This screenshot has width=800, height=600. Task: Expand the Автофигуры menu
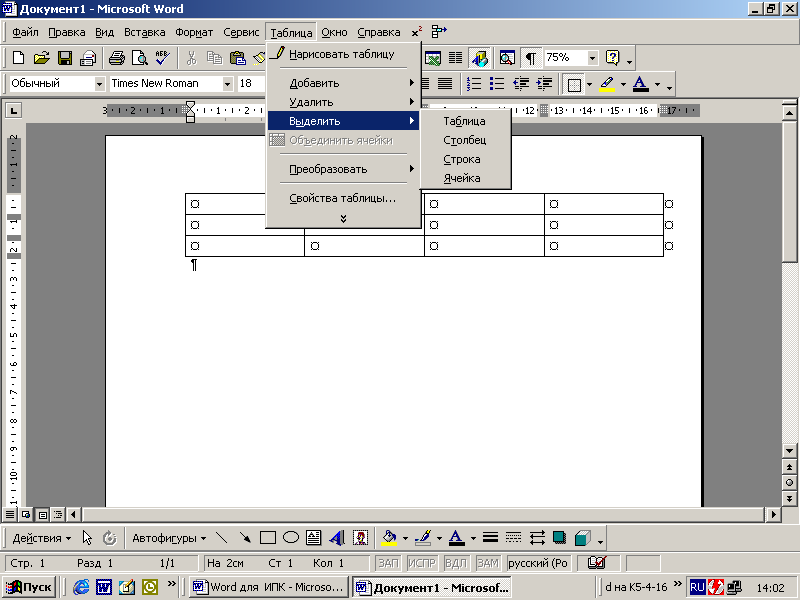coord(169,538)
